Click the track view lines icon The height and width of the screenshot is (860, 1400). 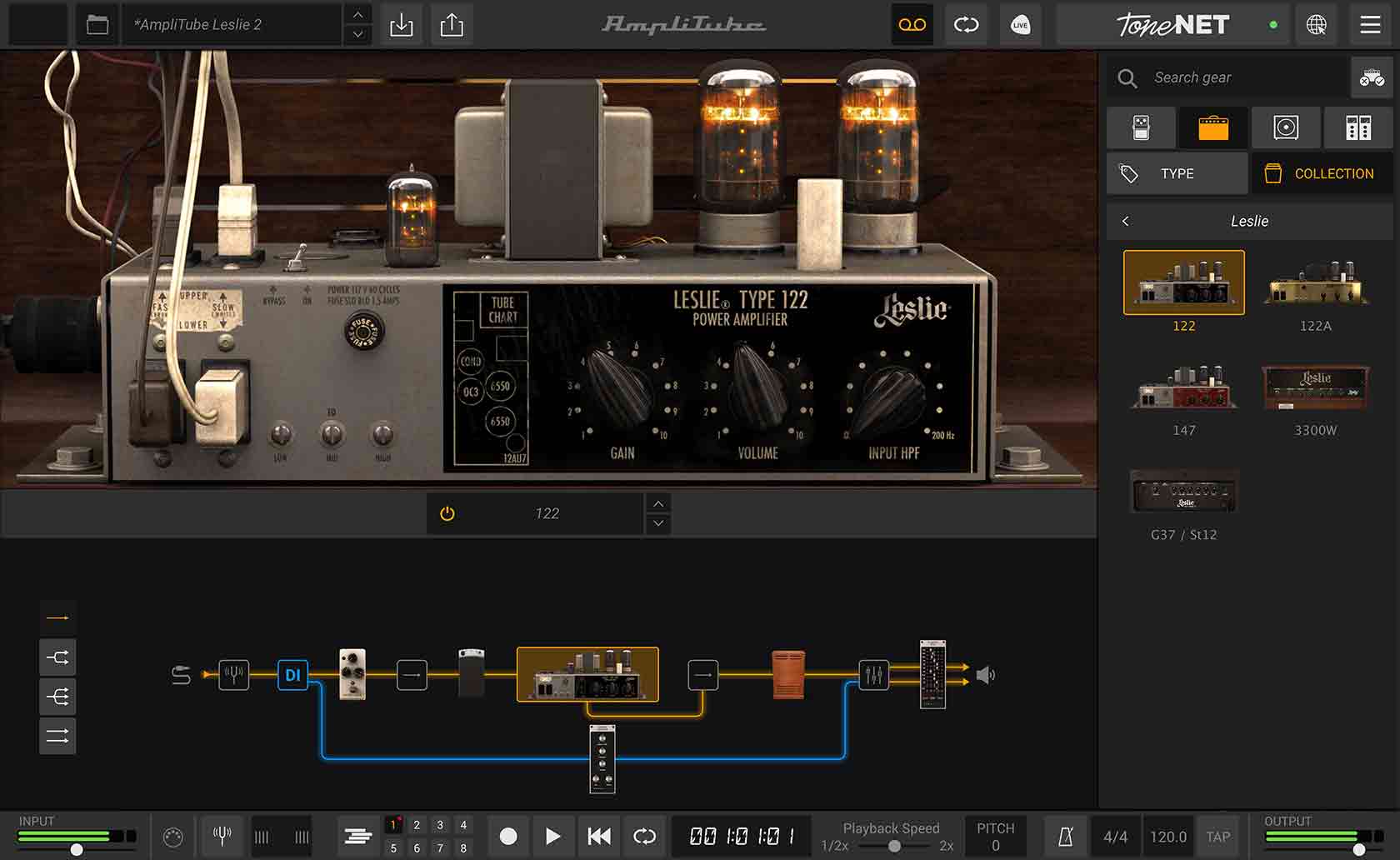(357, 836)
